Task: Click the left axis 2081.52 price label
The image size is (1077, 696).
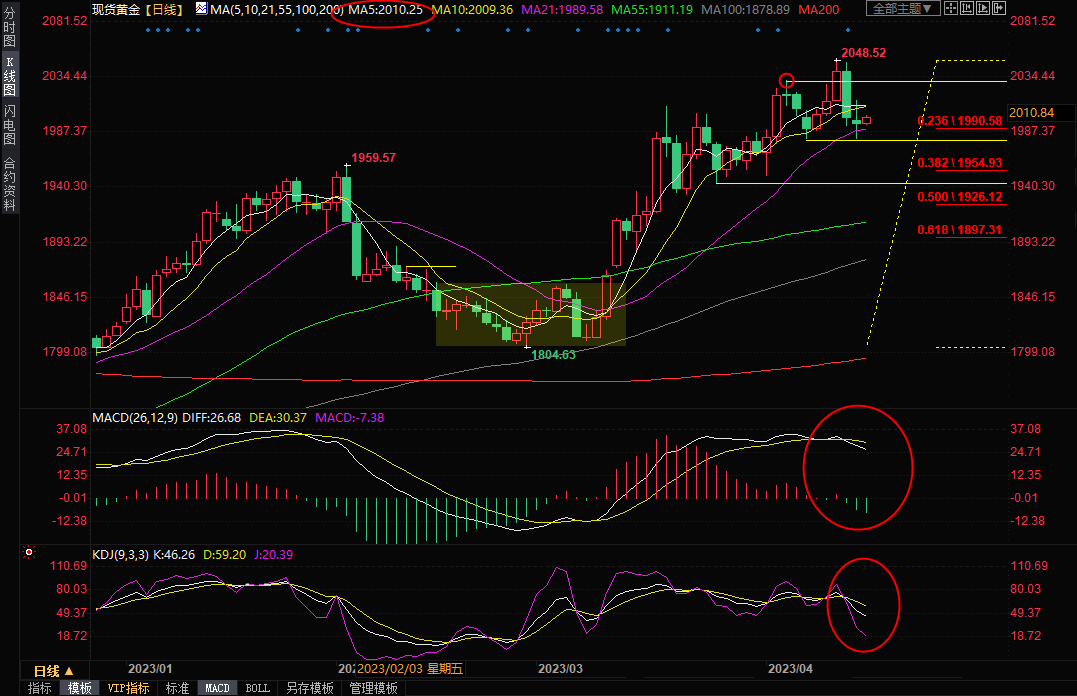Action: tap(65, 21)
